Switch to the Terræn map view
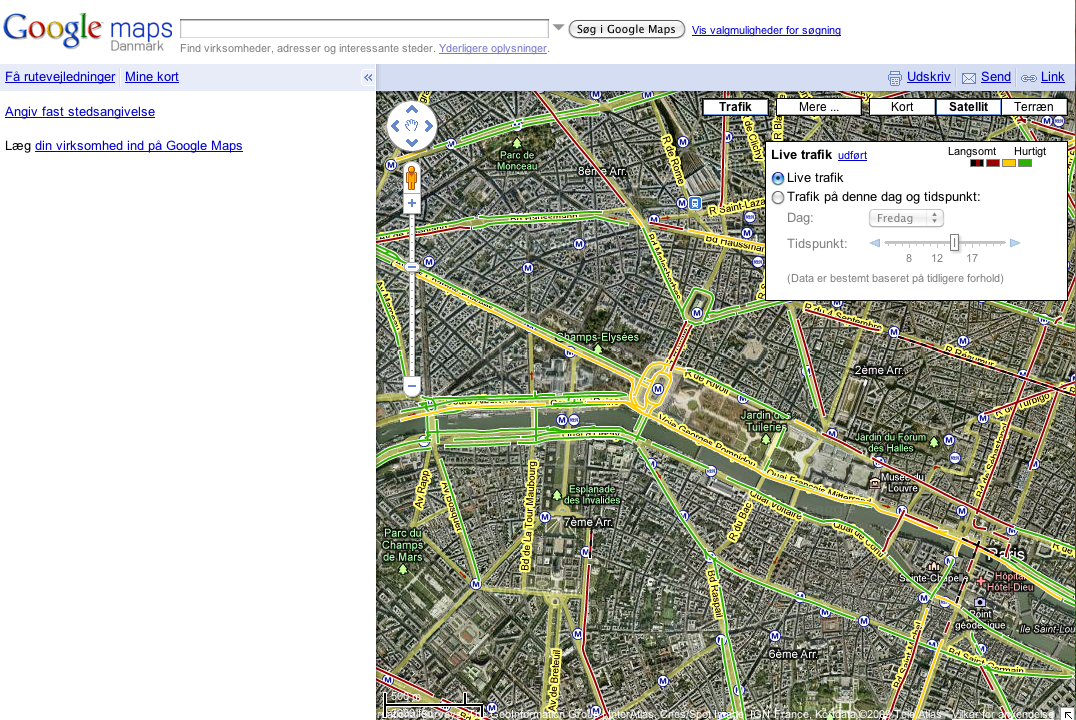The image size is (1076, 720). point(1033,107)
